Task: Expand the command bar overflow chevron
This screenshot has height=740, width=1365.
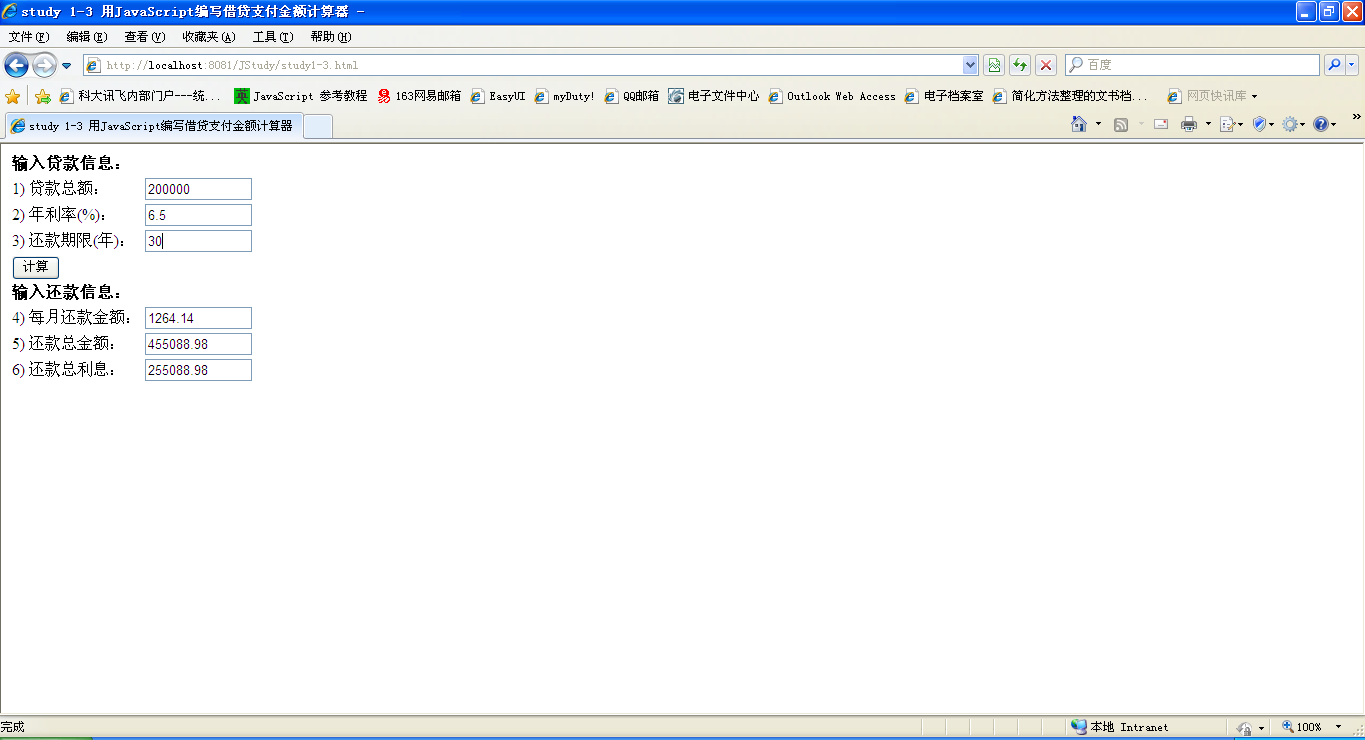Action: [1356, 118]
